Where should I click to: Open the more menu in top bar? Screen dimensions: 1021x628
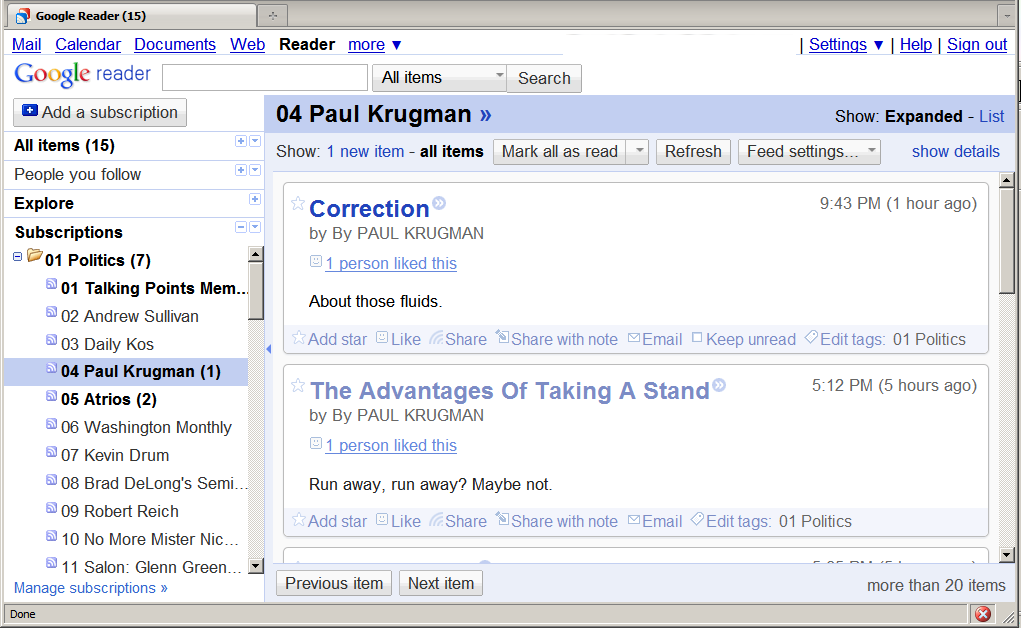pos(374,44)
